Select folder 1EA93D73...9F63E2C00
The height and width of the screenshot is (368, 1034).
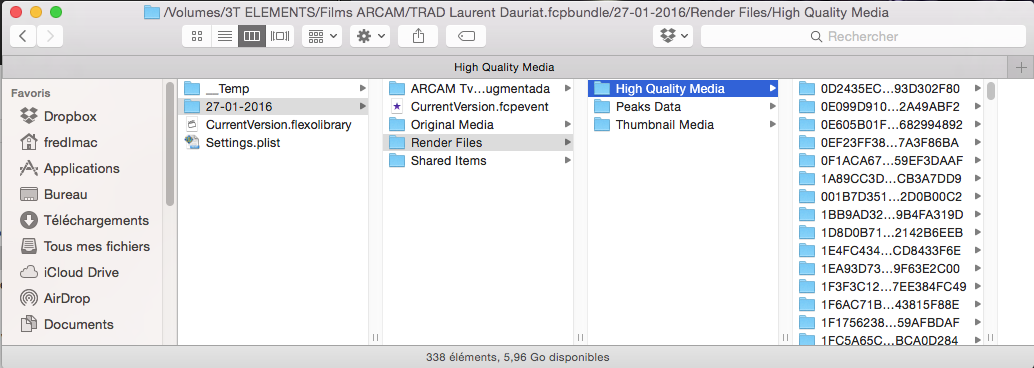click(x=888, y=268)
